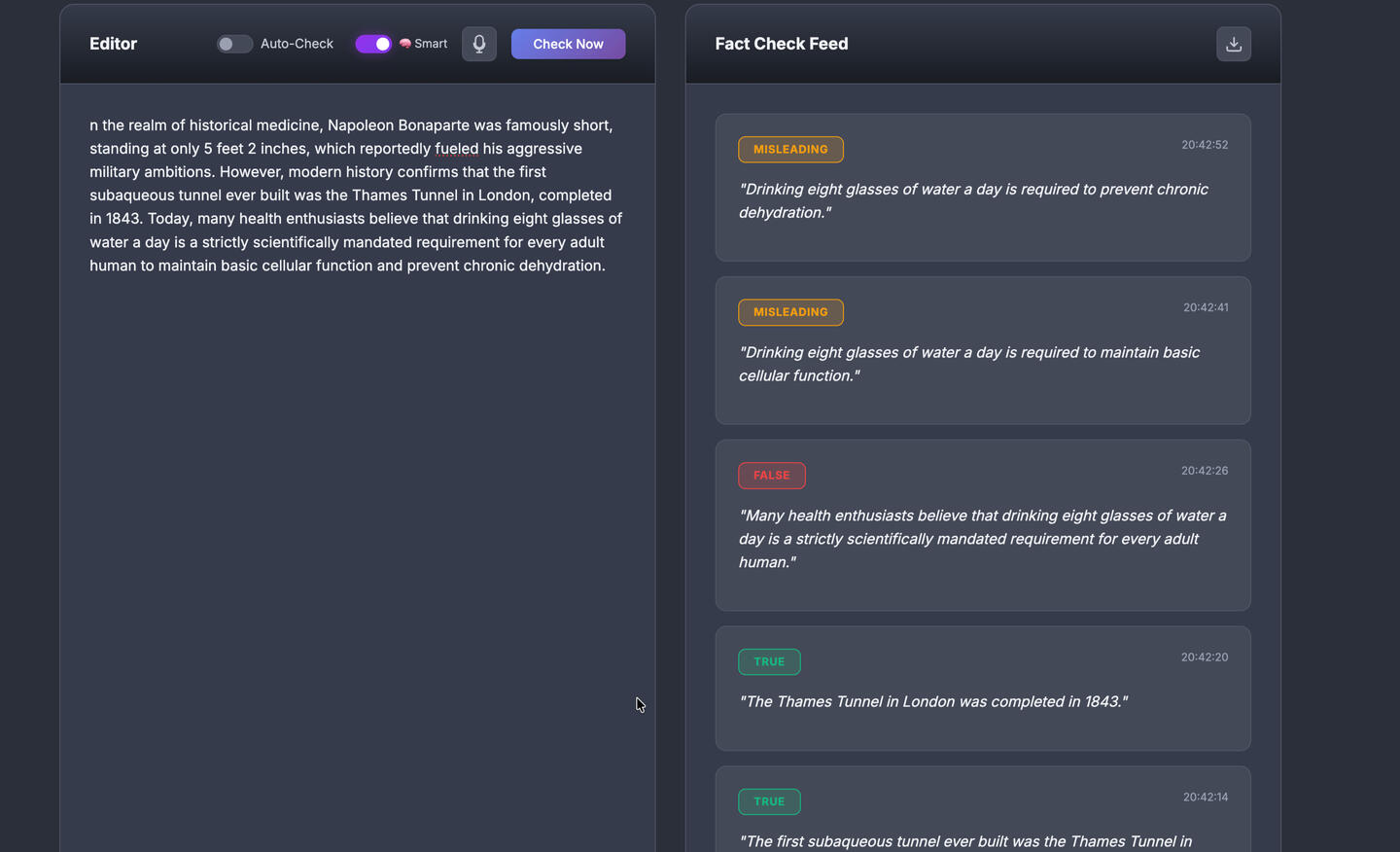
Task: Click the scrollbar on the far right edge
Action: coord(1394,426)
